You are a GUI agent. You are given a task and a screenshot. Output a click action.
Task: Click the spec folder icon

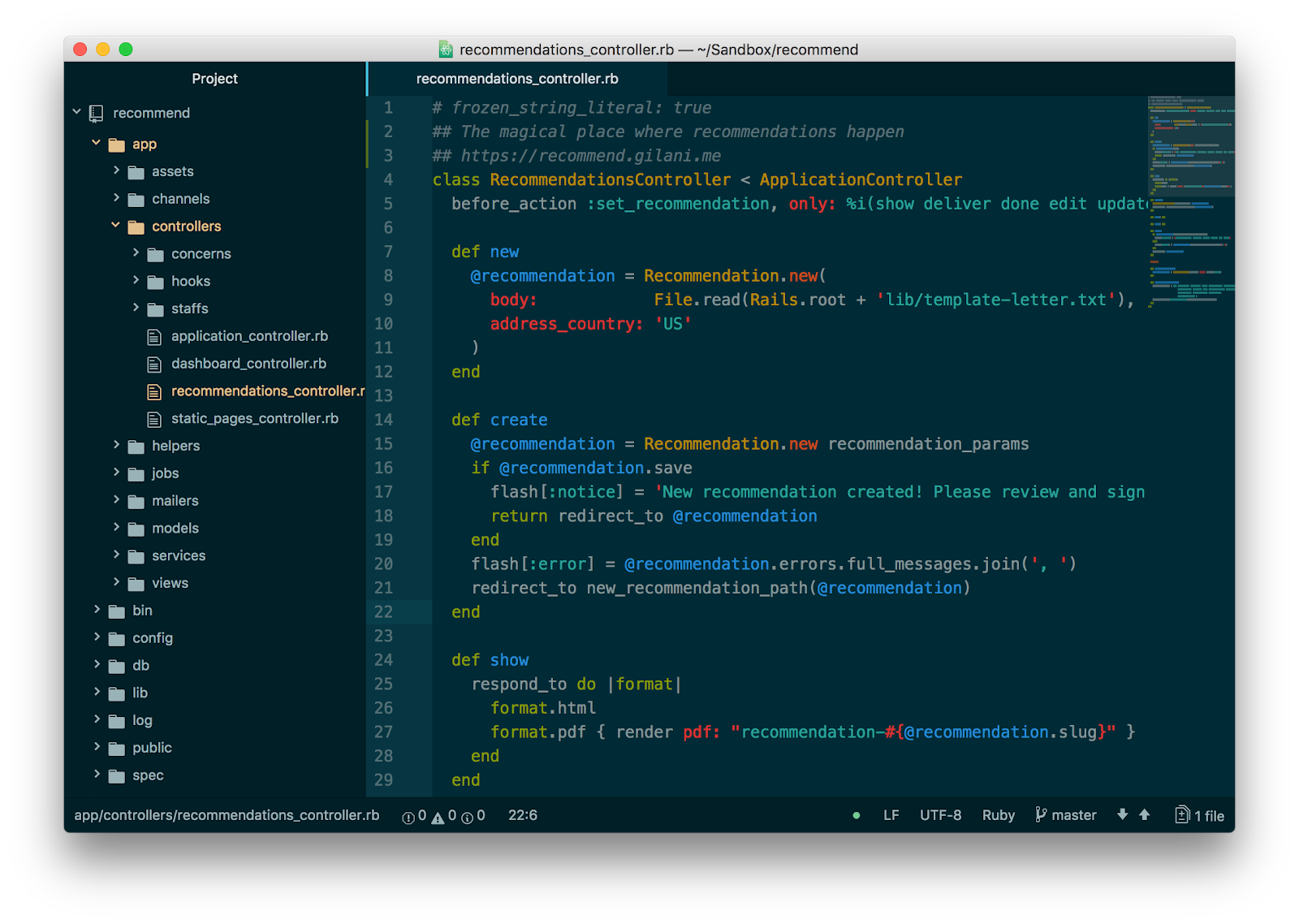117,776
